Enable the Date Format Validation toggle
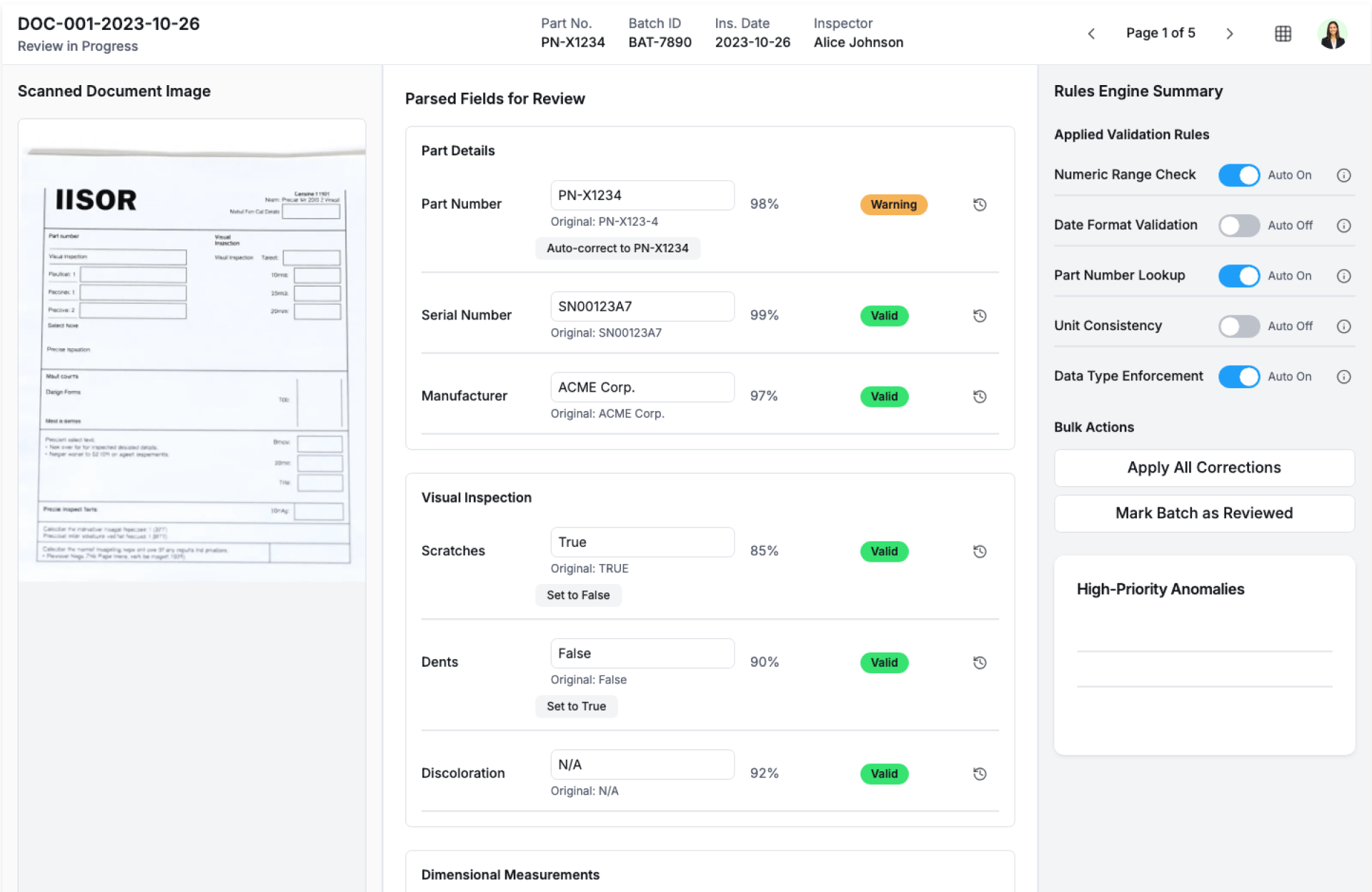 tap(1238, 225)
